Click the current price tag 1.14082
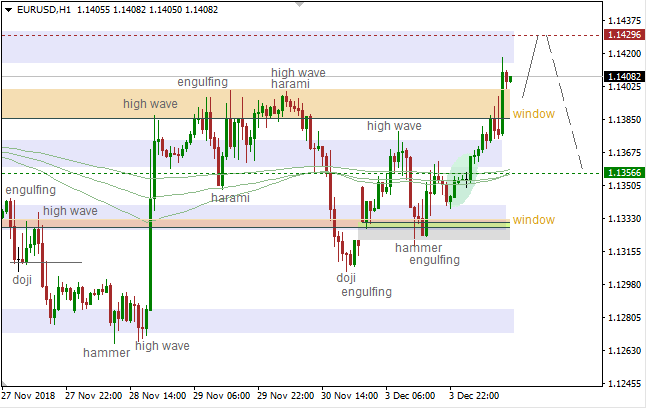The width and height of the screenshot is (647, 409). [x=623, y=76]
